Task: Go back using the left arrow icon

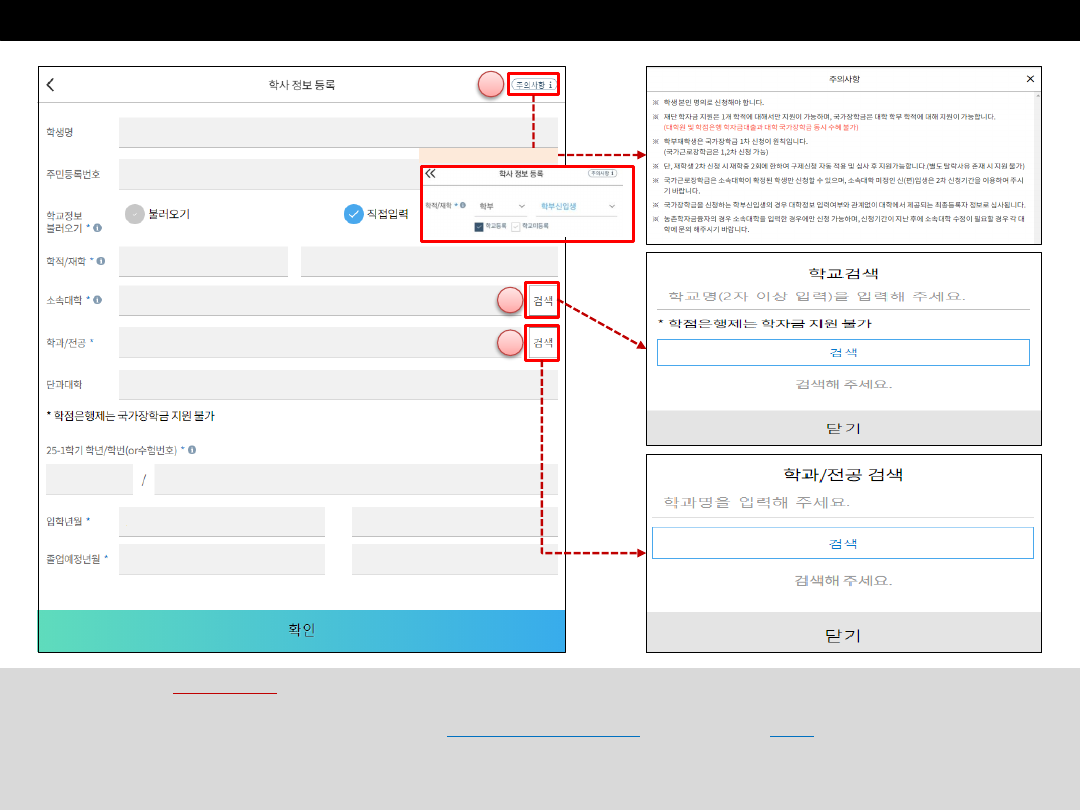Action: [x=51, y=85]
